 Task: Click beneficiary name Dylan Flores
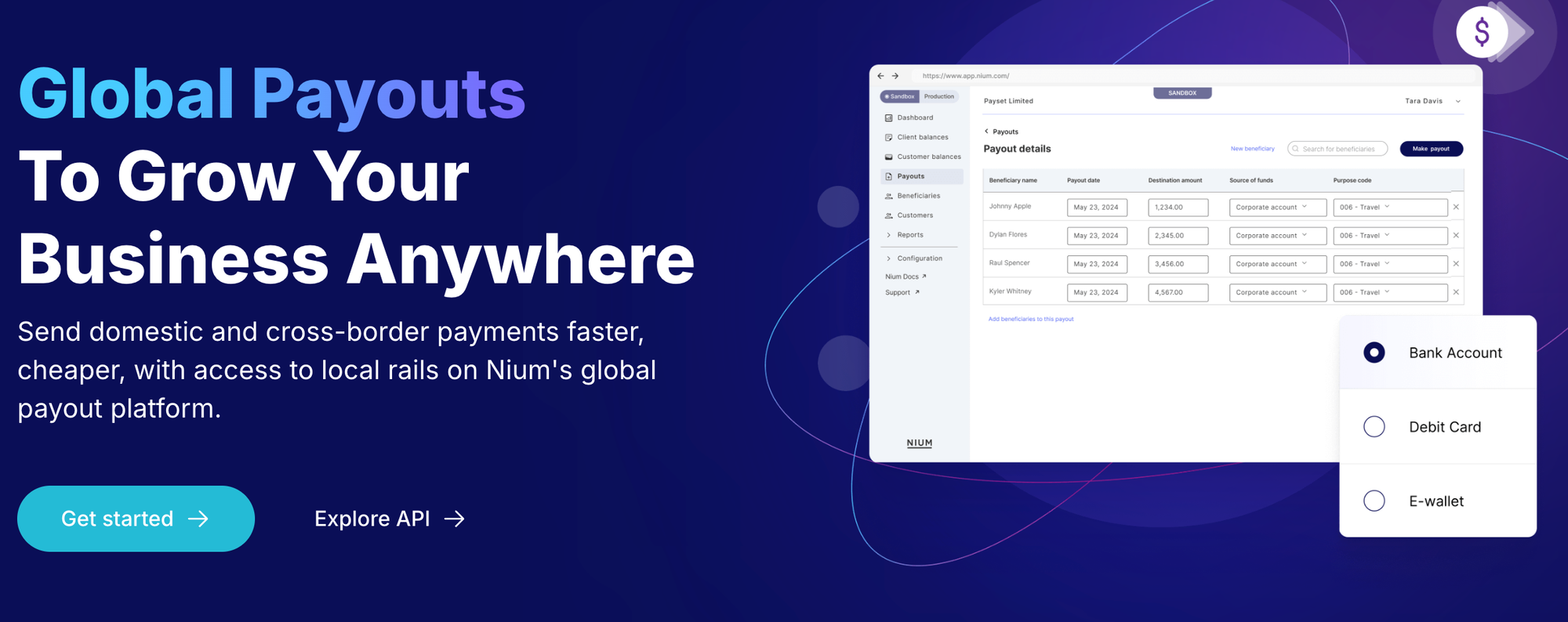point(1008,235)
